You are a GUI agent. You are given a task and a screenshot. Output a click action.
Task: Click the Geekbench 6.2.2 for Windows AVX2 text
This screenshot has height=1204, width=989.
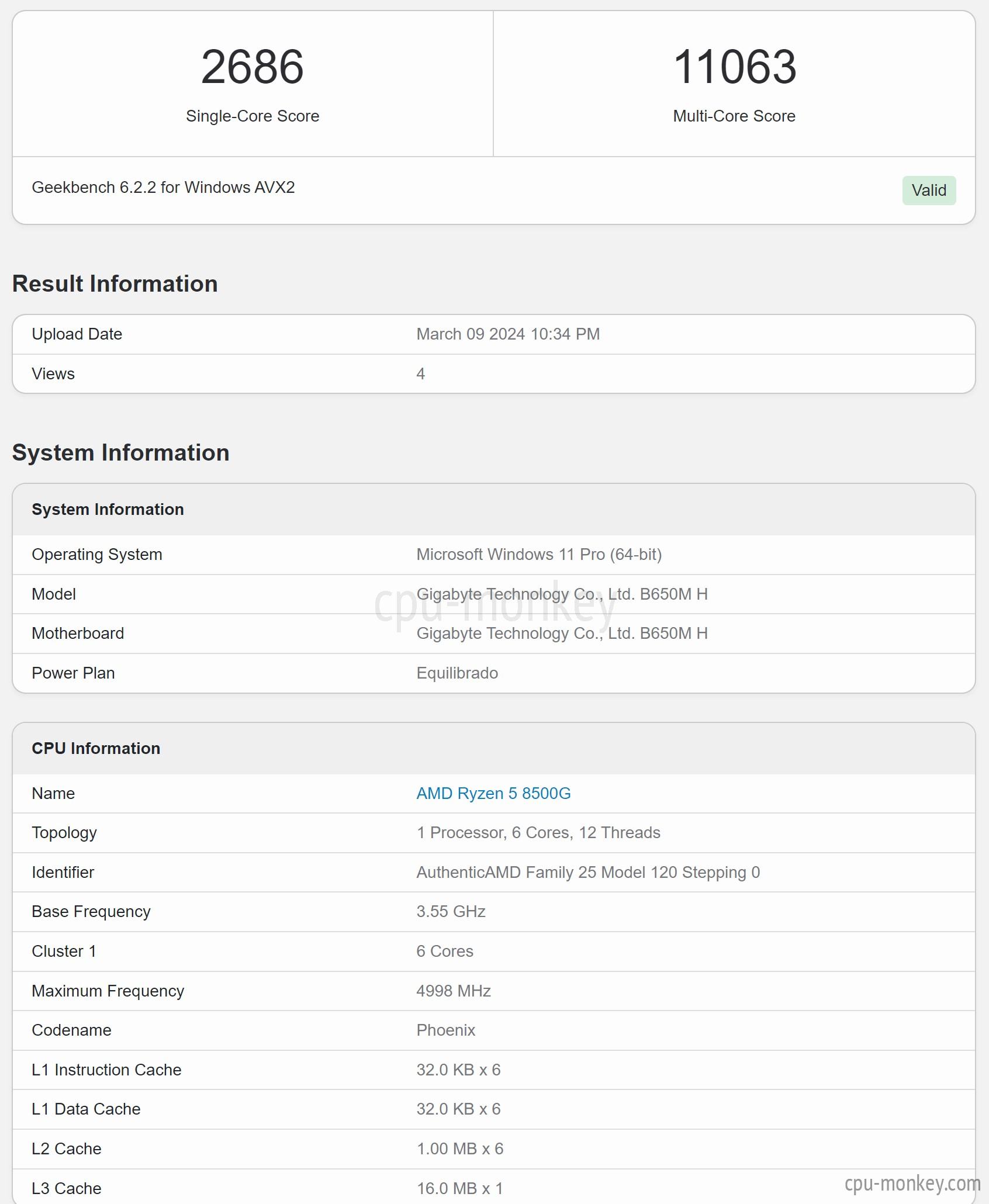163,188
